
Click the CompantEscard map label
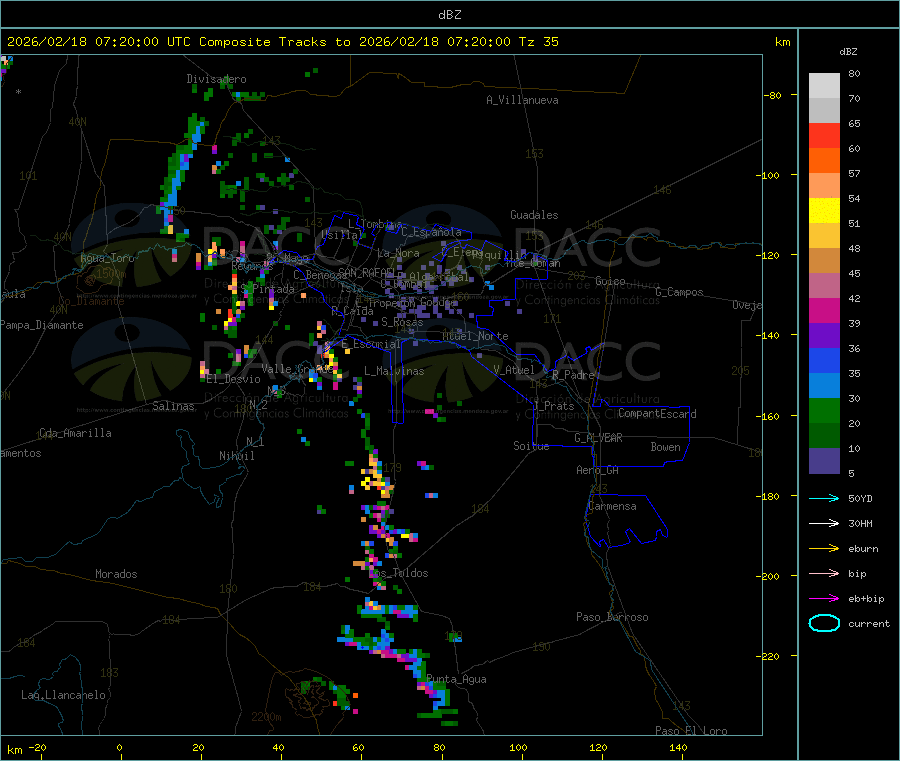(x=657, y=413)
